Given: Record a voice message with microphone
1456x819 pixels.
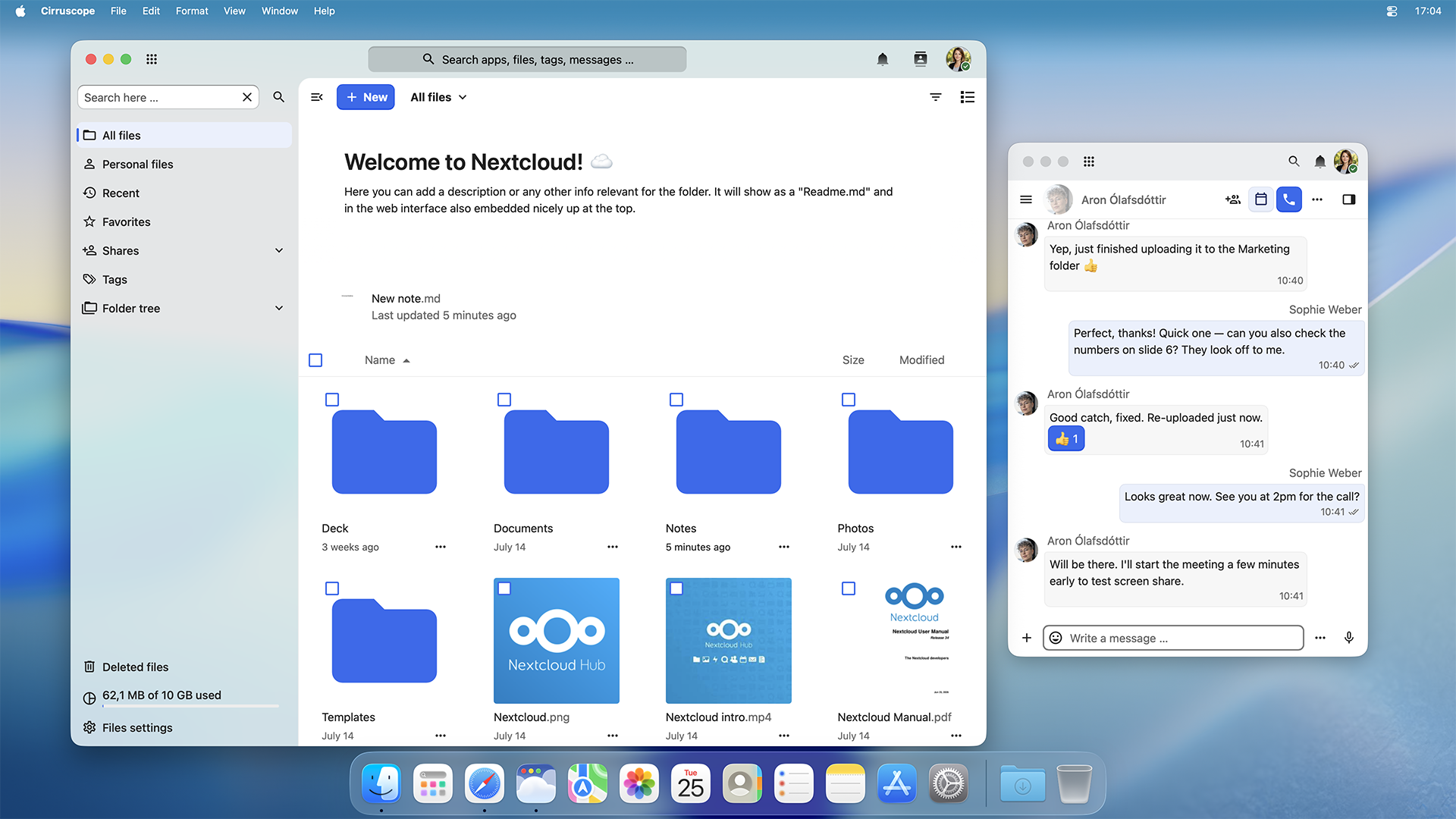Looking at the screenshot, I should tap(1348, 638).
